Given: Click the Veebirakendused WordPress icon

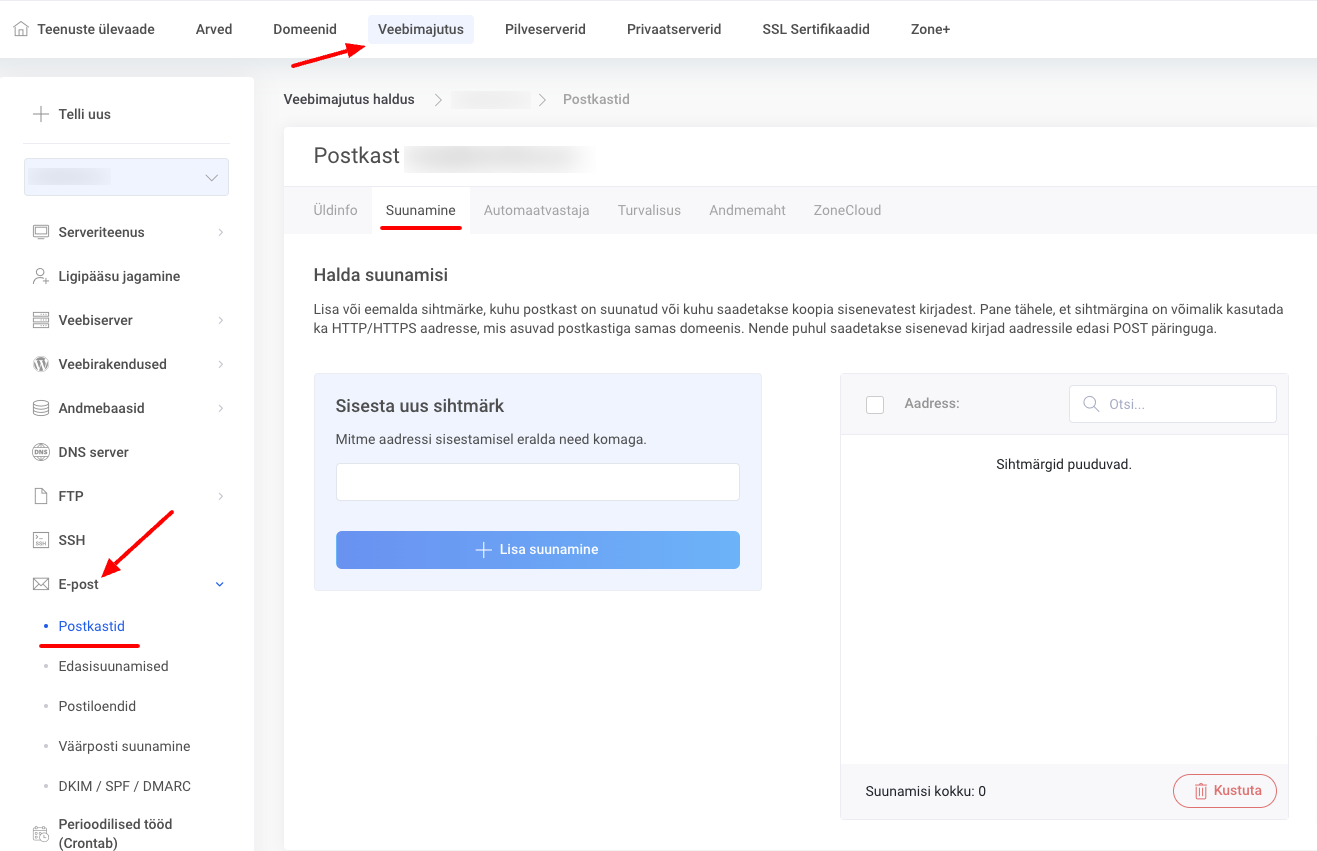Looking at the screenshot, I should tap(41, 364).
